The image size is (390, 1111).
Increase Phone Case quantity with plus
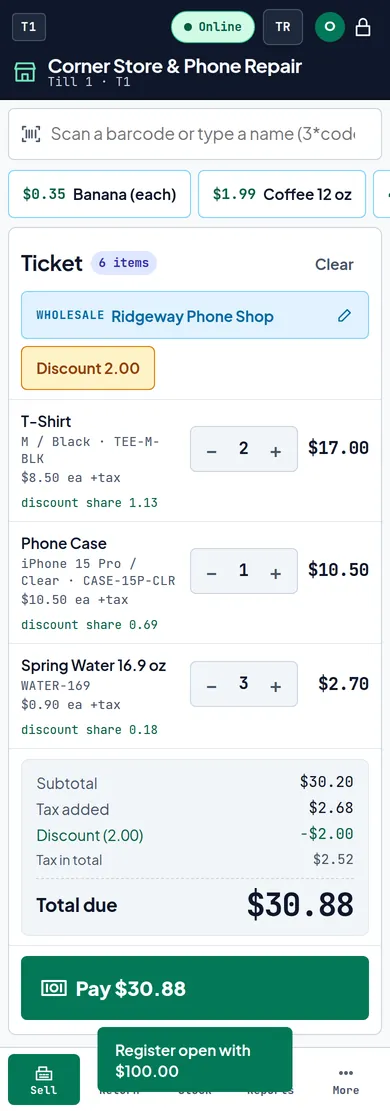pos(276,573)
